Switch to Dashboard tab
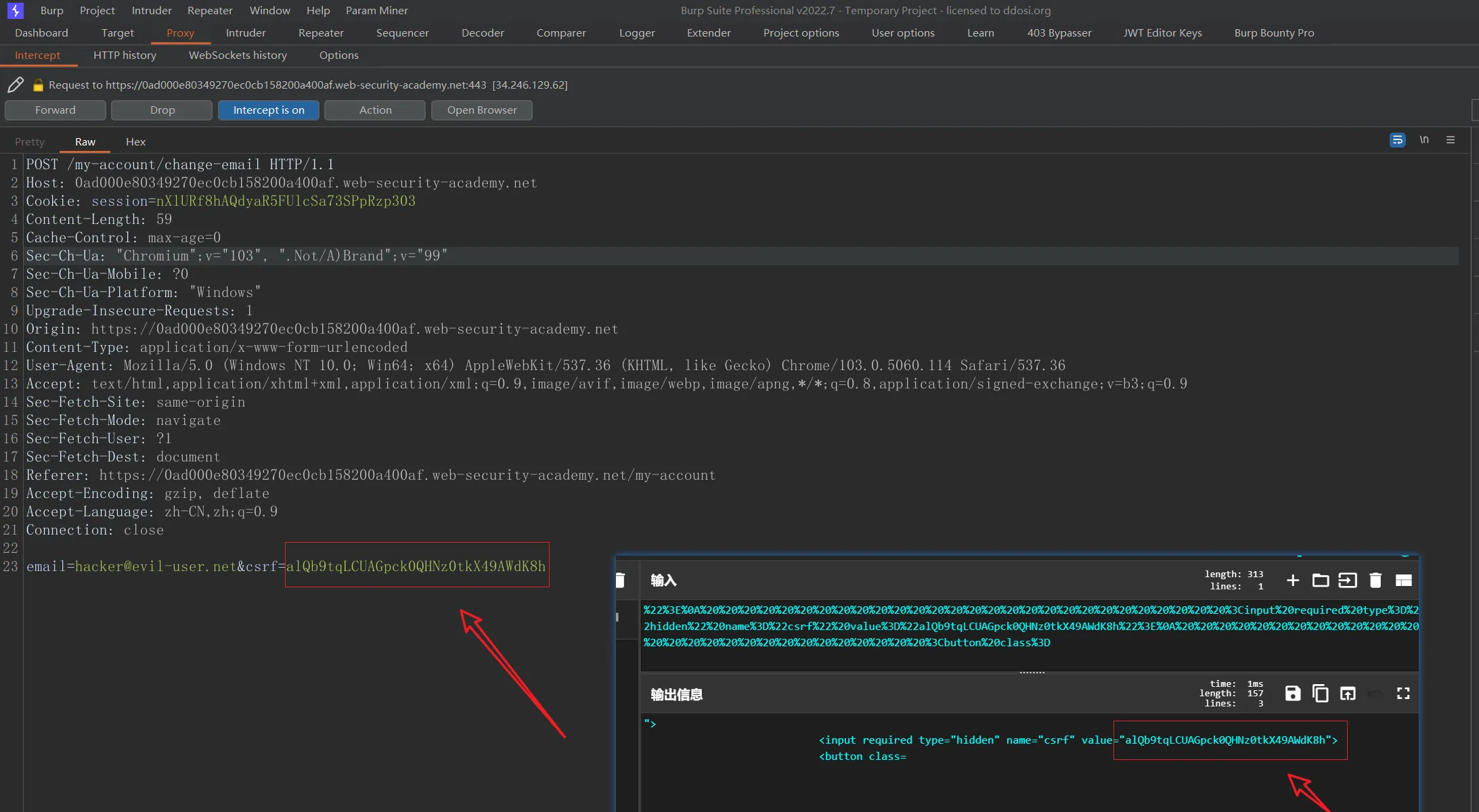 41,32
